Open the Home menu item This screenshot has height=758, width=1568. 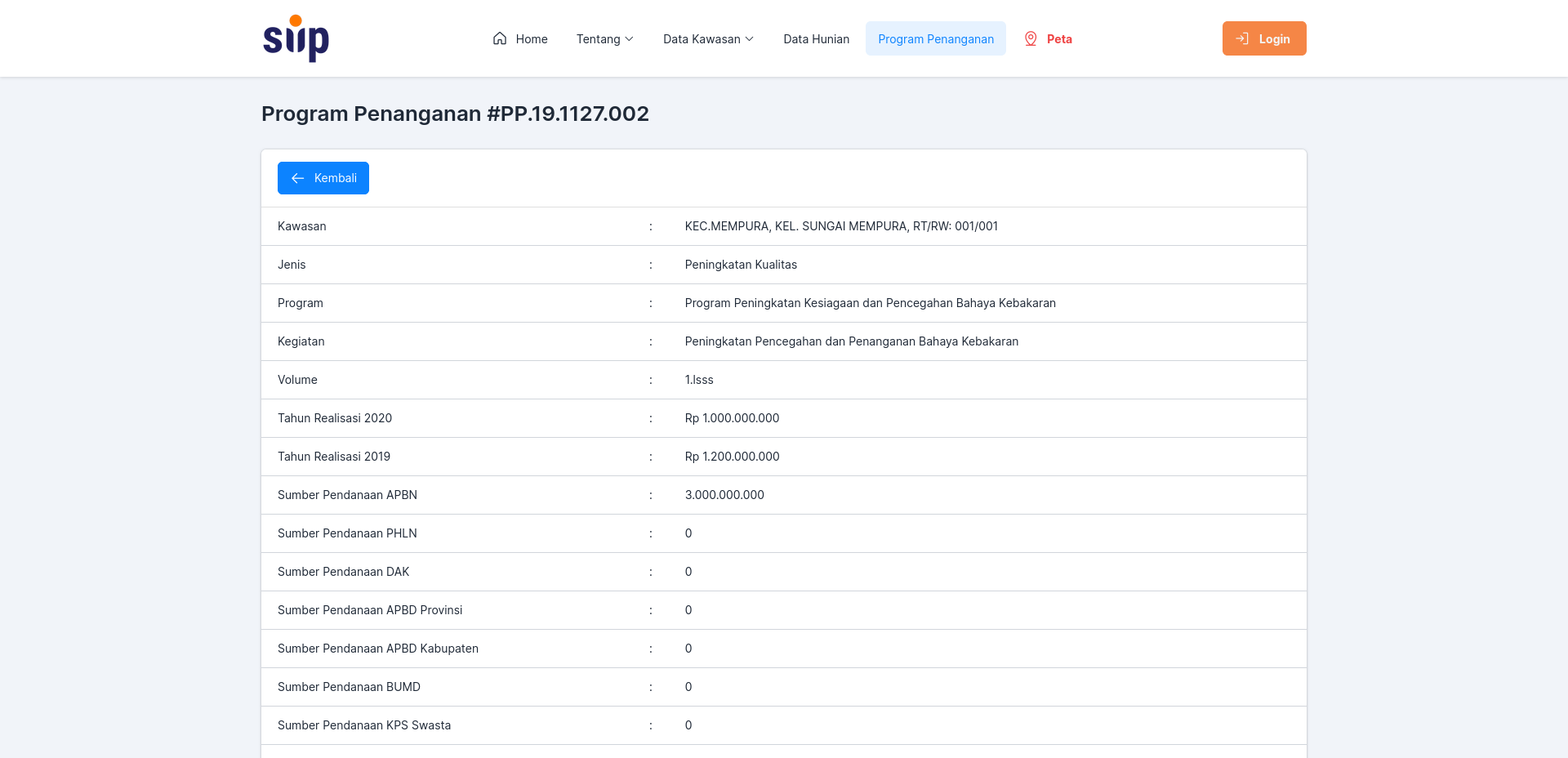point(520,38)
